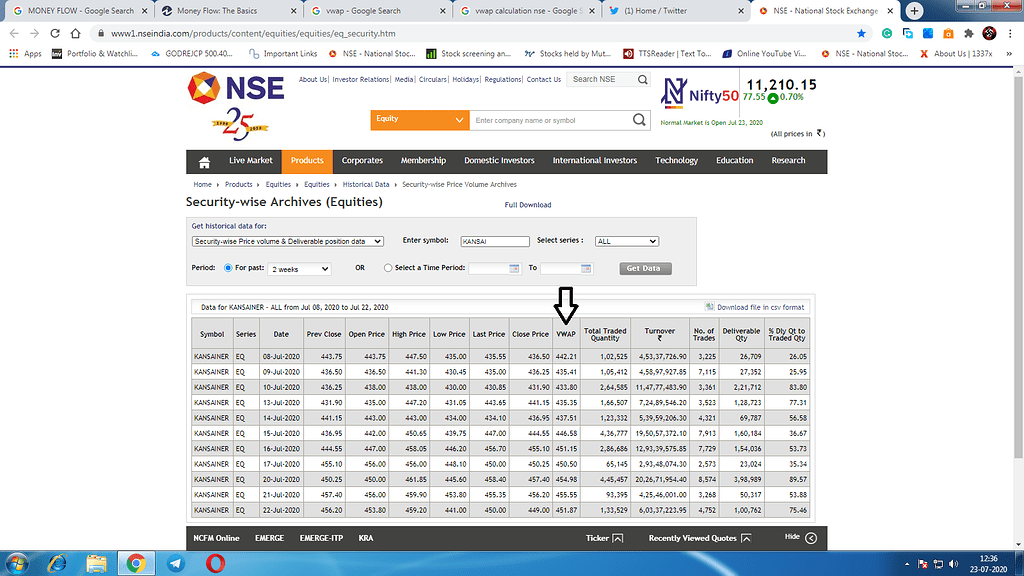Open the 'Select series' ALL dropdown
Image resolution: width=1024 pixels, height=576 pixels.
[627, 241]
